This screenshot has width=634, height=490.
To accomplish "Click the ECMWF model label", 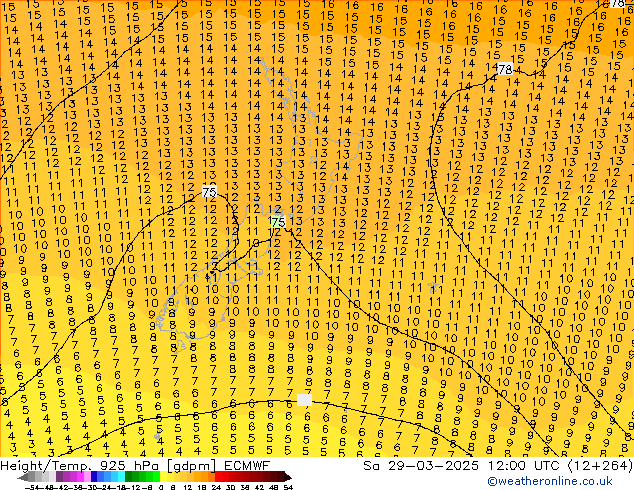I will click(247, 465).
